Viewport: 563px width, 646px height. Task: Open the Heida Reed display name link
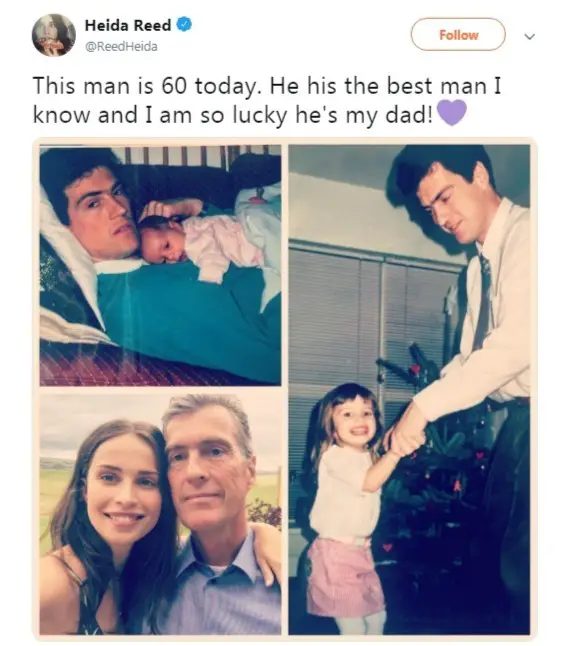coord(128,25)
